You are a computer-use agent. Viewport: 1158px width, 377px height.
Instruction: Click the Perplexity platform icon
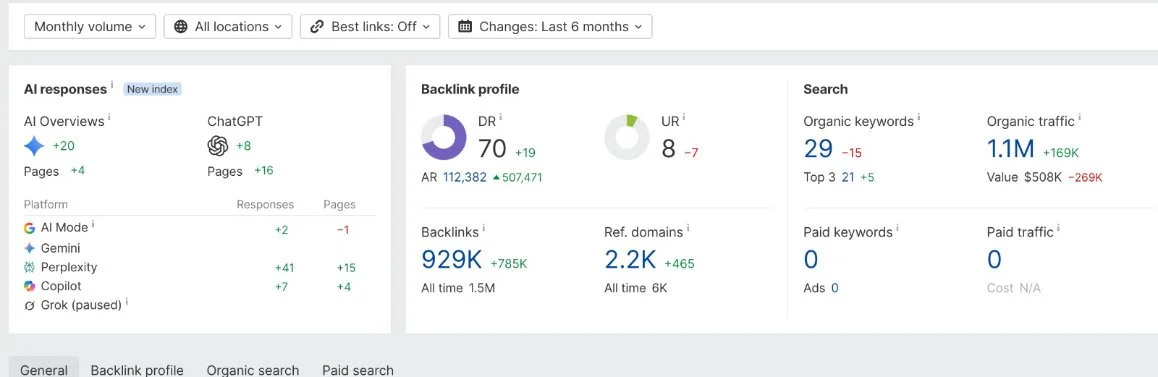tap(30, 267)
